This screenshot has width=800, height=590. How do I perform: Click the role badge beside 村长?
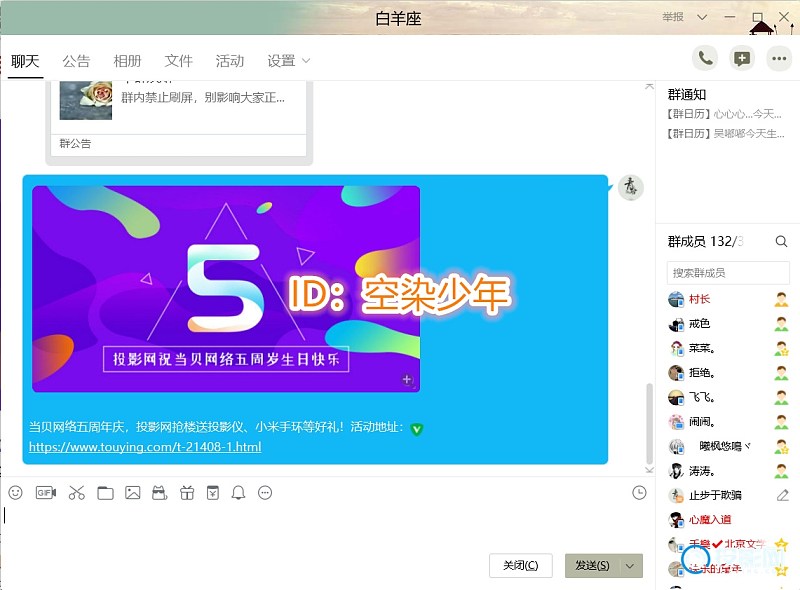(x=781, y=299)
